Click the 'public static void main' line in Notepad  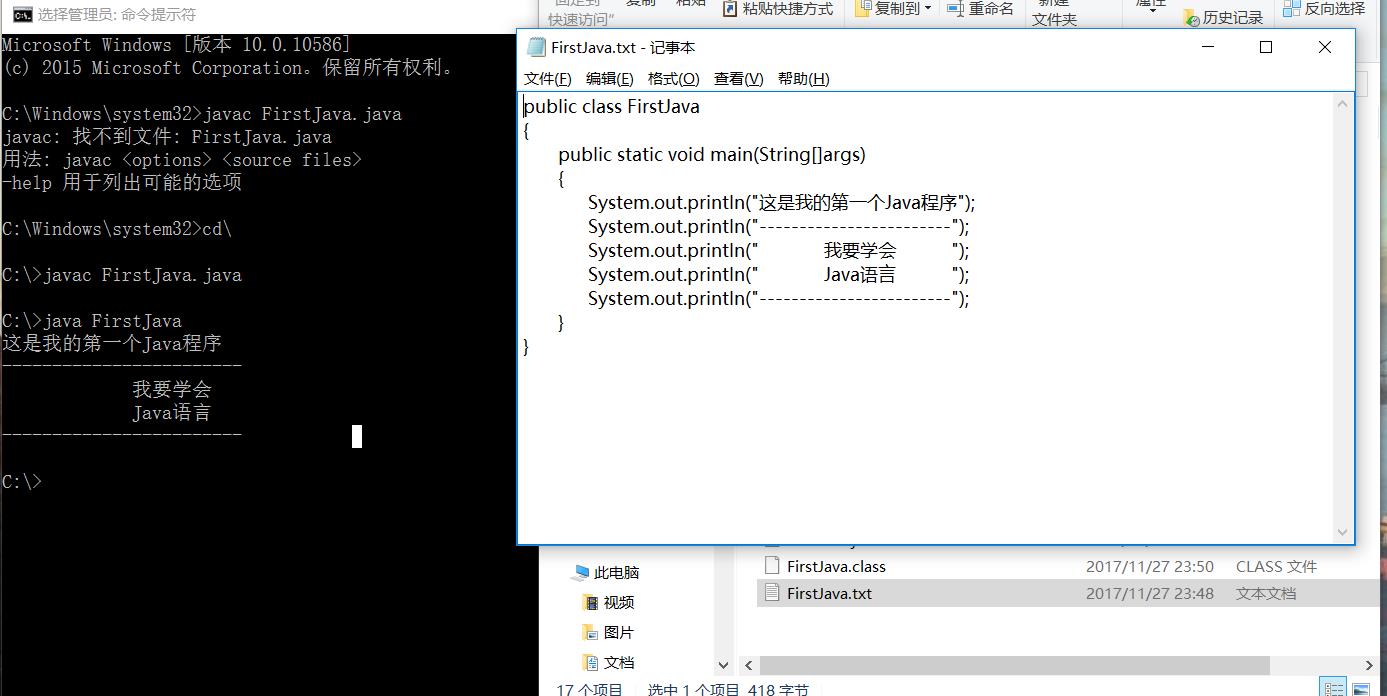point(712,155)
